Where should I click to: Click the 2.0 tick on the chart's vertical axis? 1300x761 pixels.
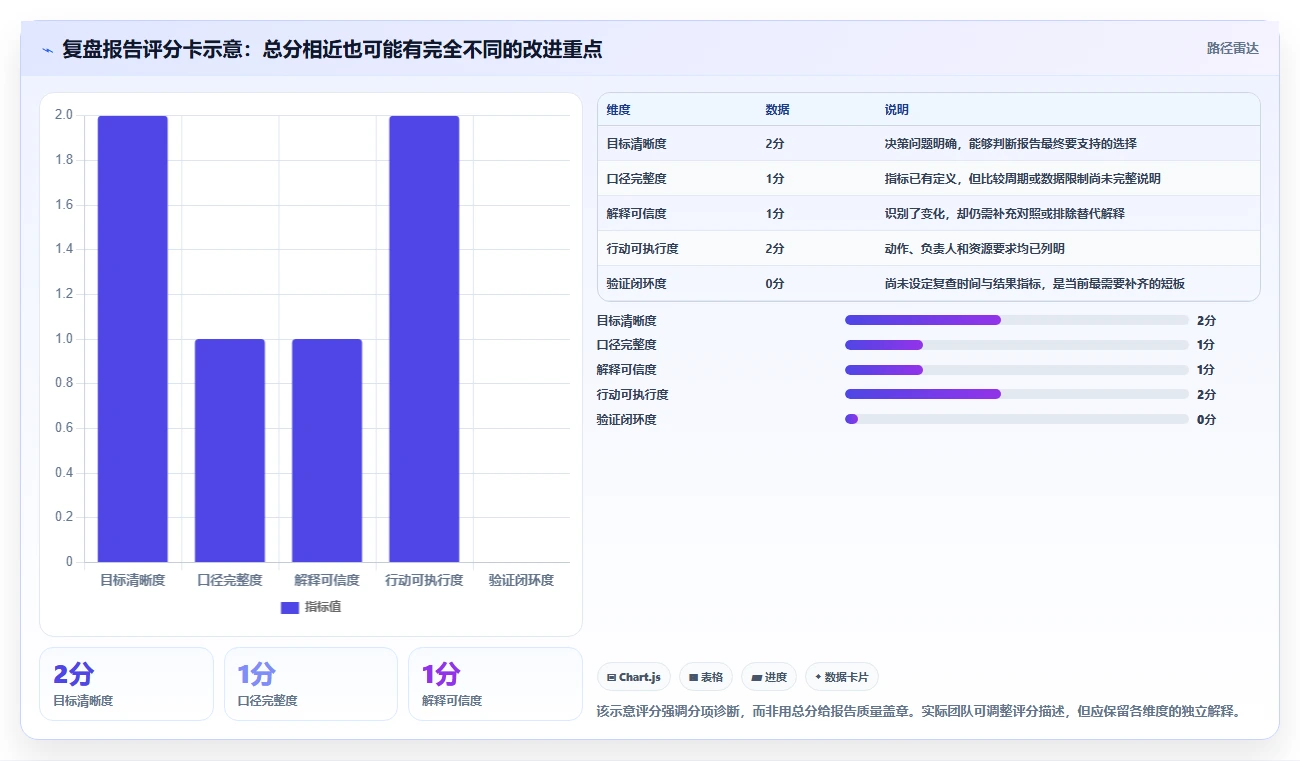[x=63, y=115]
